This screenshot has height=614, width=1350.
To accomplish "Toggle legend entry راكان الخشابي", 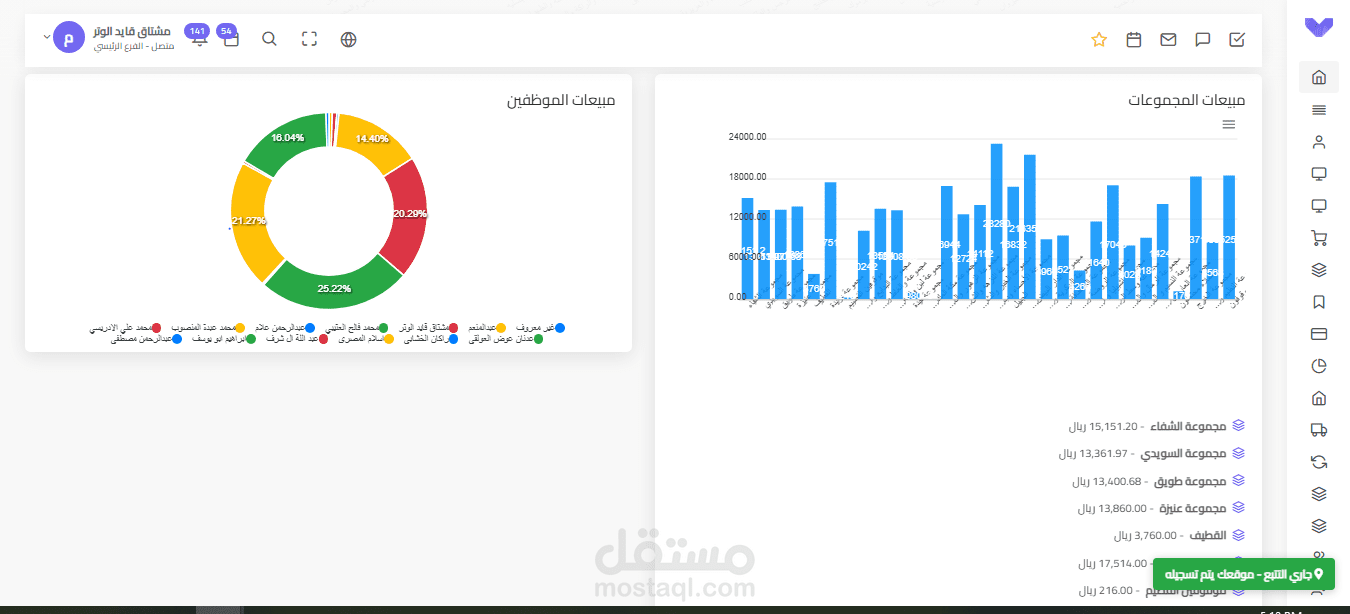I will [431, 340].
